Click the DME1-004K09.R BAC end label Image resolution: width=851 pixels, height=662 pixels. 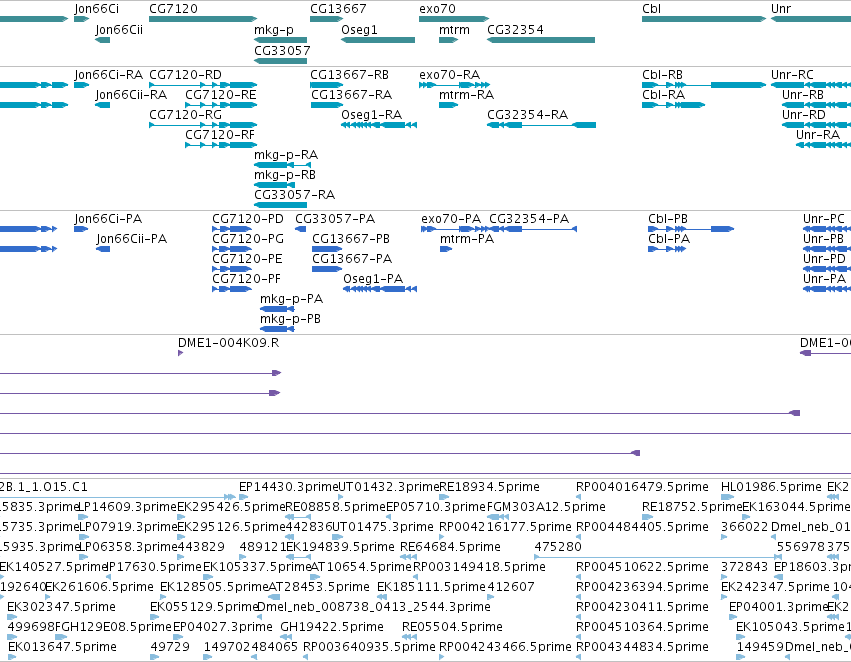click(228, 343)
